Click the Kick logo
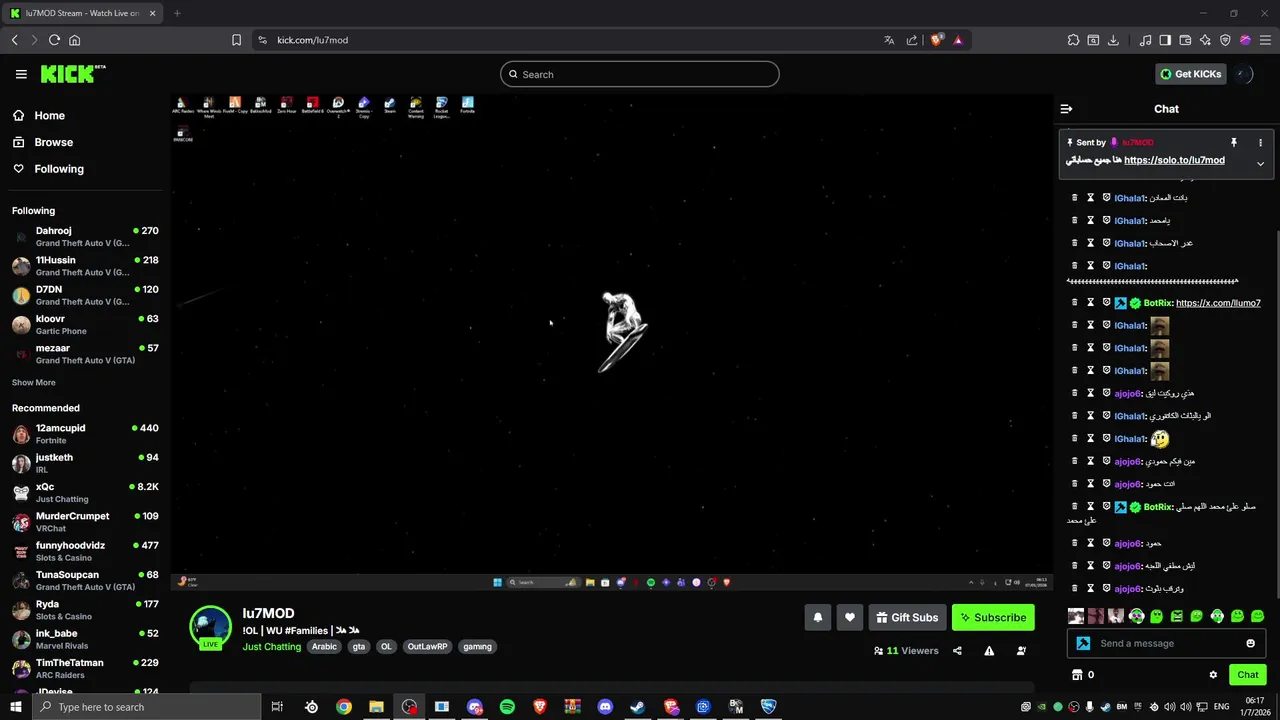The width and height of the screenshot is (1280, 720). coord(72,74)
